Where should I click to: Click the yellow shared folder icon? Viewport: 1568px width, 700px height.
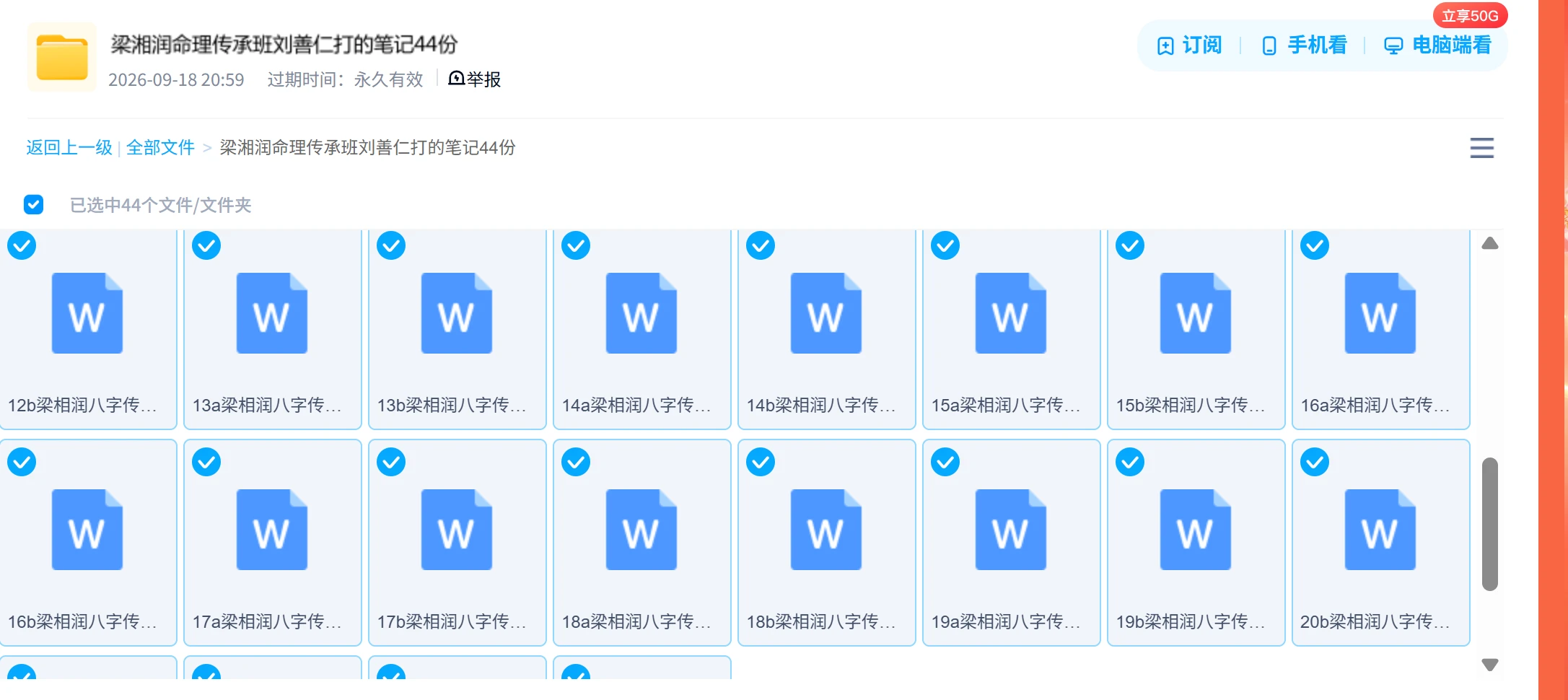[62, 57]
